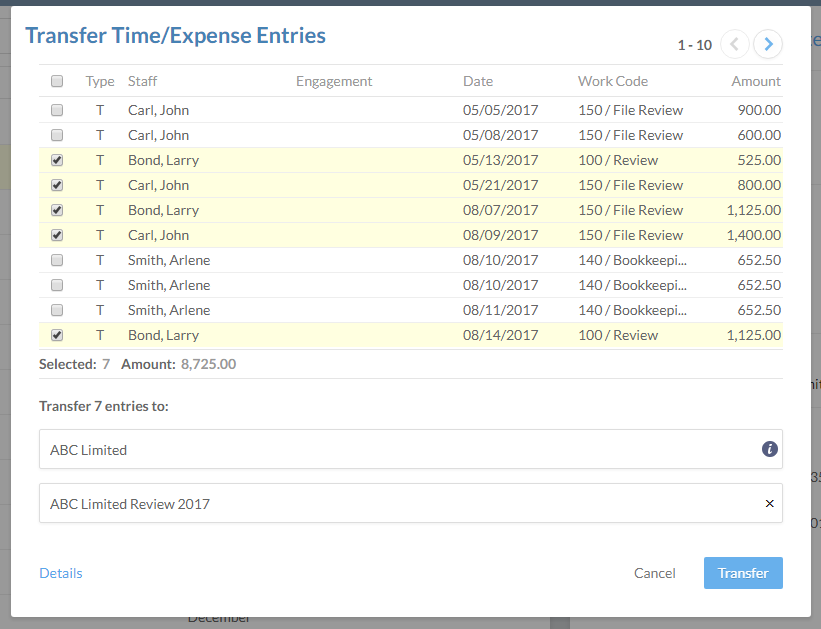Image resolution: width=821 pixels, height=629 pixels.
Task: Sort by the Amount column header
Action: click(755, 82)
